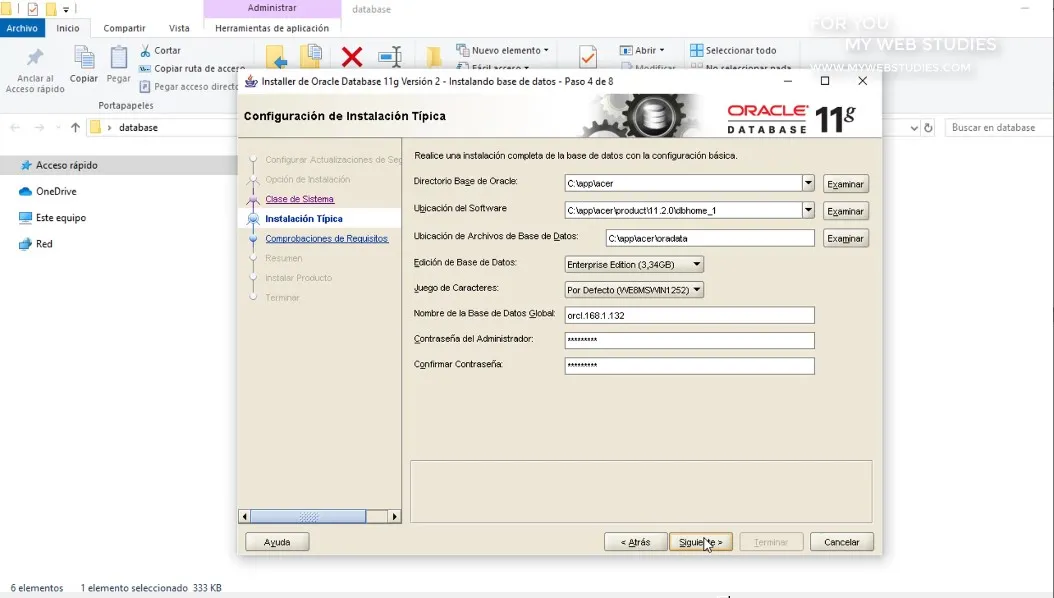
Task: Click the Cortar scissors icon in File Explorer
Action: pos(145,50)
